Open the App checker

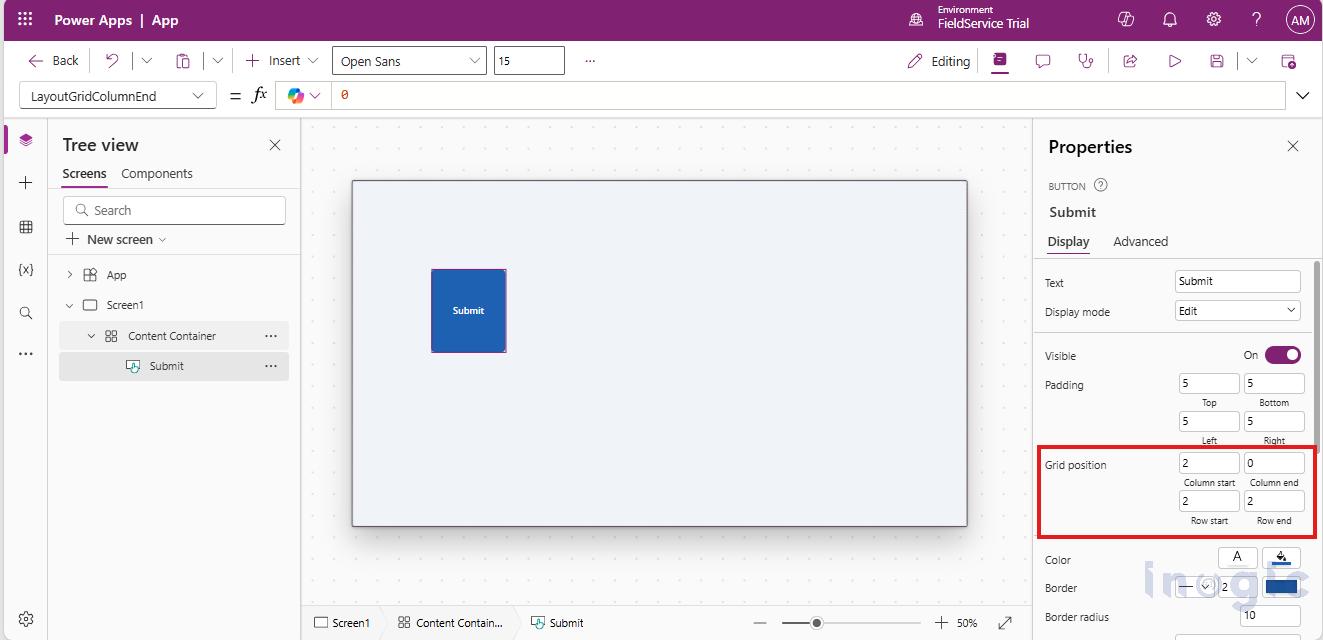pyautogui.click(x=1086, y=61)
